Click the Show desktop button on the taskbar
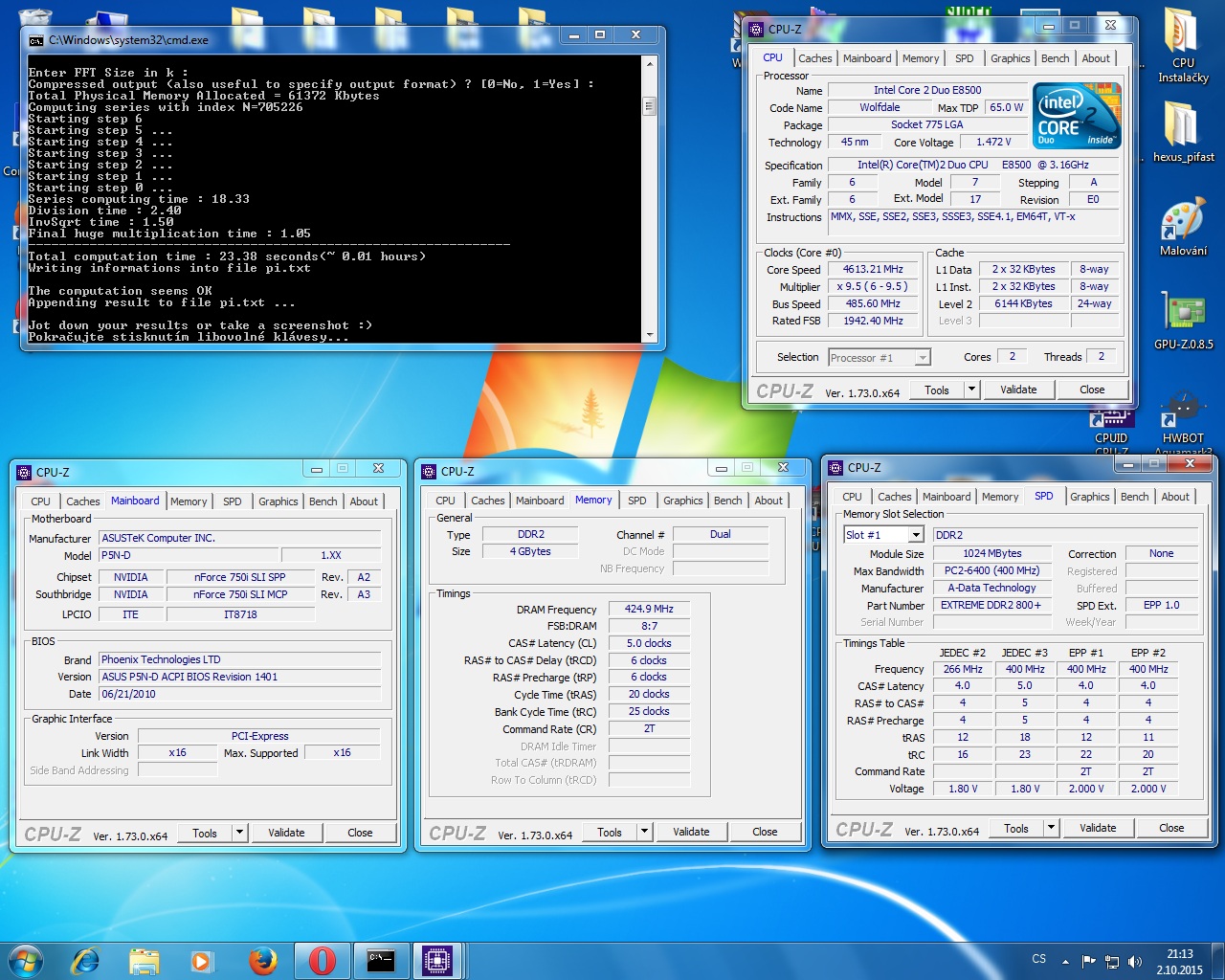Image resolution: width=1225 pixels, height=980 pixels. tap(1218, 961)
